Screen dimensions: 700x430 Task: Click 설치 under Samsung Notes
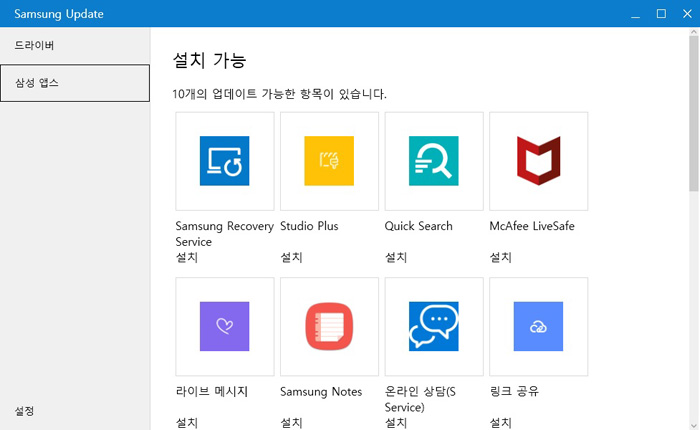click(x=291, y=422)
